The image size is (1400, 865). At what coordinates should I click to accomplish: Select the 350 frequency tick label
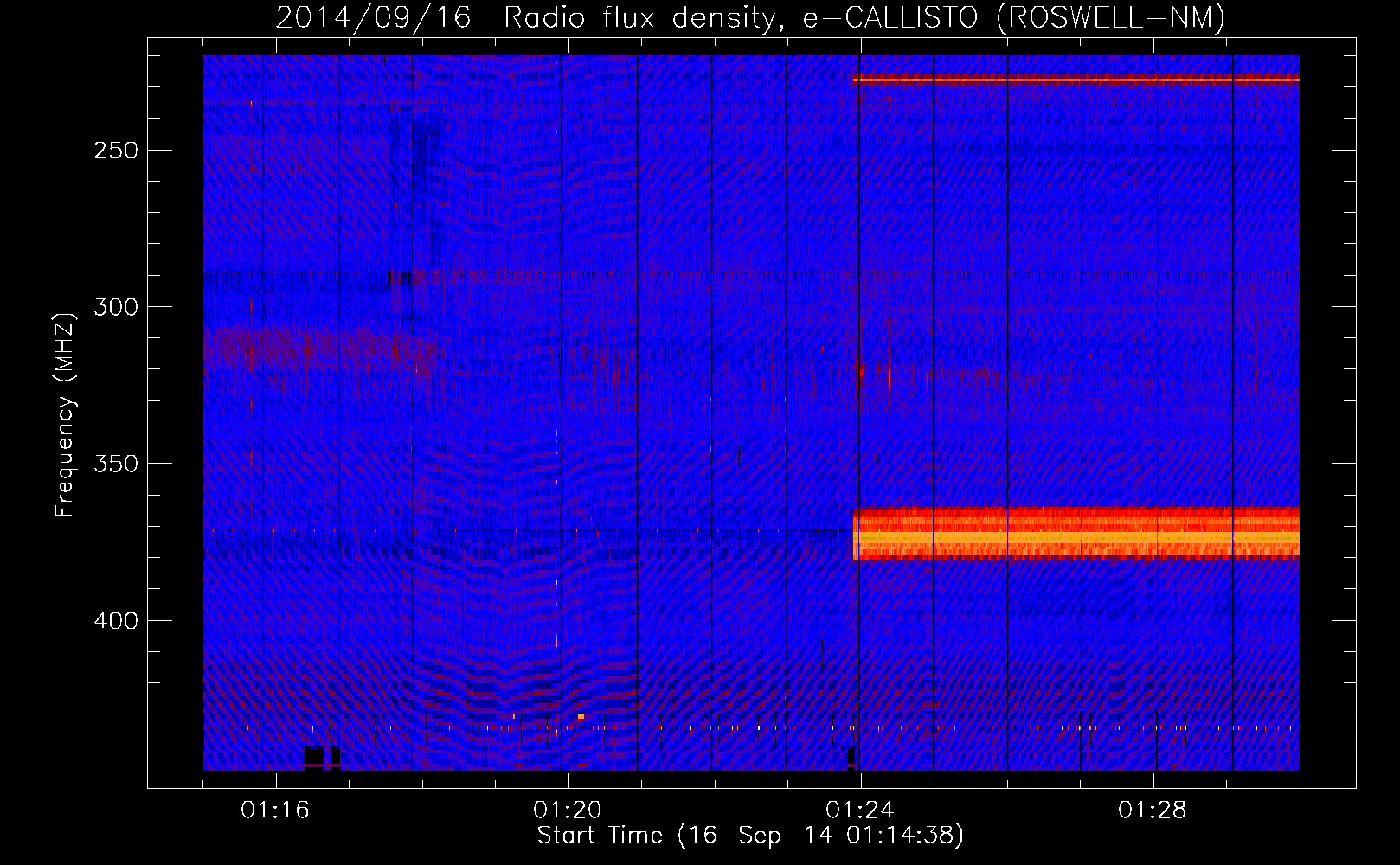pos(116,465)
